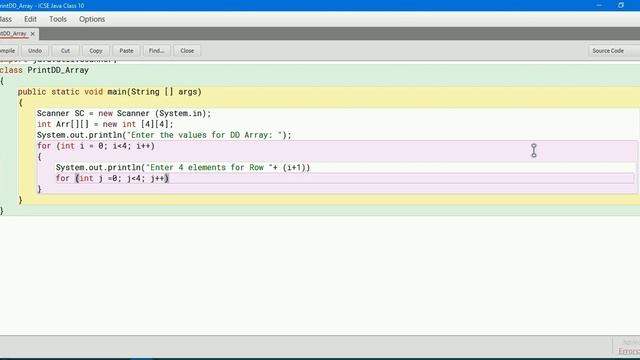640x360 pixels.
Task: Click the int Arr[][] declaration line
Action: click(x=105, y=124)
